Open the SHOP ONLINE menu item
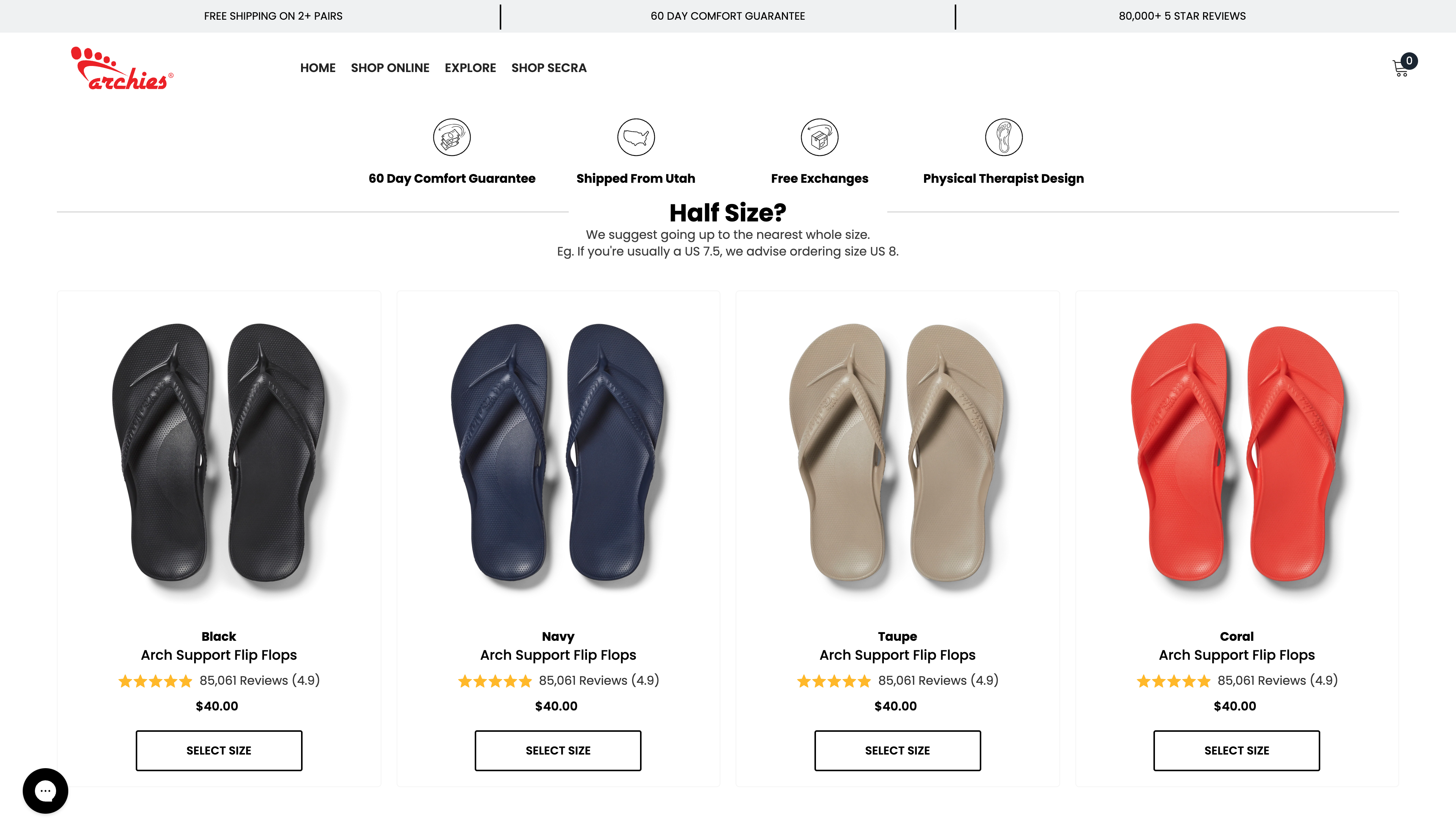 (x=390, y=68)
